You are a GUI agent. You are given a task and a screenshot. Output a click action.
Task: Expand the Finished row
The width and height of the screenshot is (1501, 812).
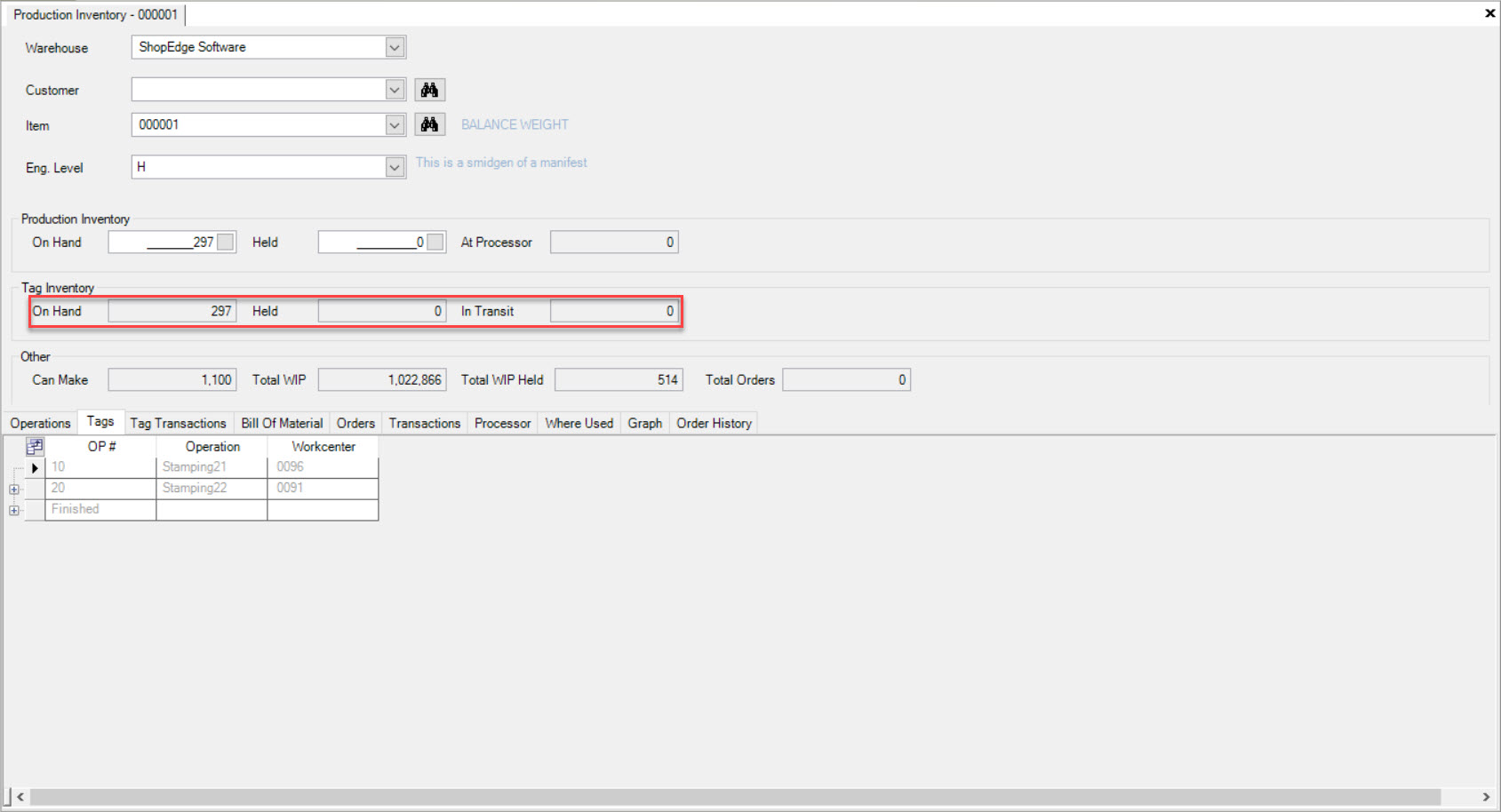[x=13, y=510]
